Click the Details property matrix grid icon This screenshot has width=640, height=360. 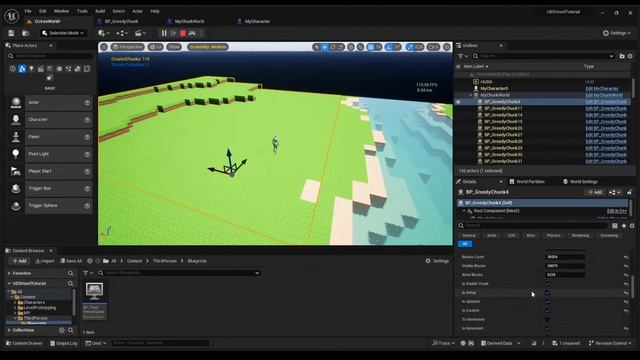[x=615, y=226]
